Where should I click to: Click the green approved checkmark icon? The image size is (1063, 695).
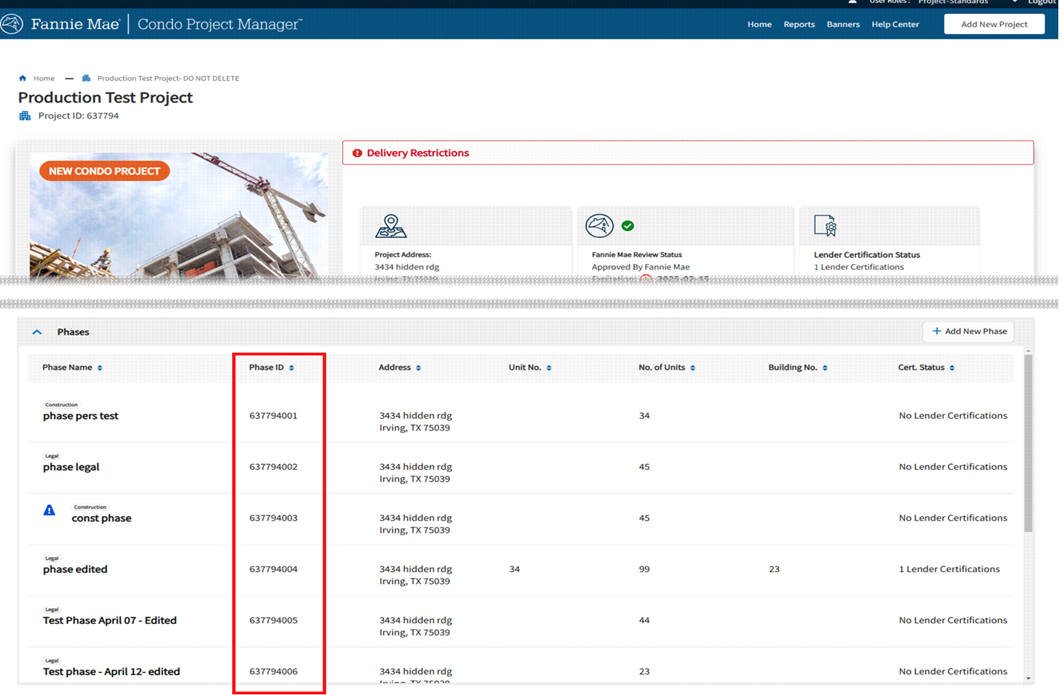pyautogui.click(x=628, y=226)
